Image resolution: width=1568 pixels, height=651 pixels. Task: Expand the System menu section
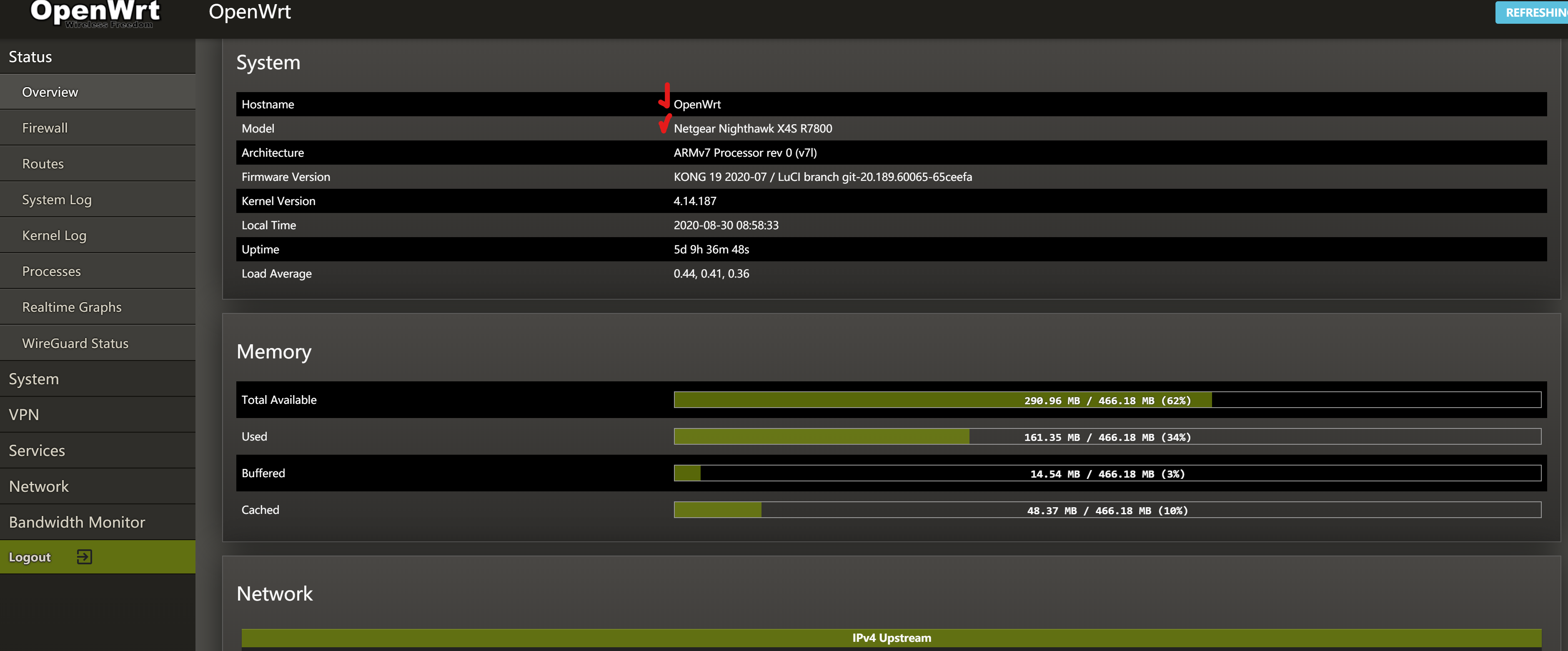pyautogui.click(x=98, y=379)
